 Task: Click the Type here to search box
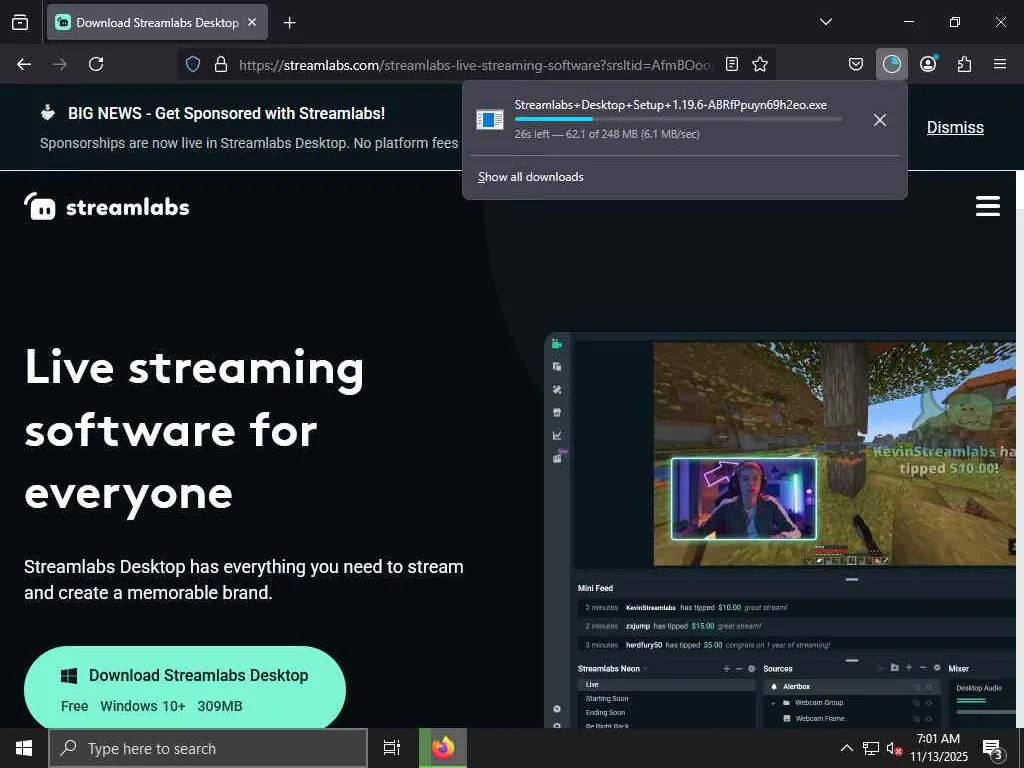click(x=208, y=748)
